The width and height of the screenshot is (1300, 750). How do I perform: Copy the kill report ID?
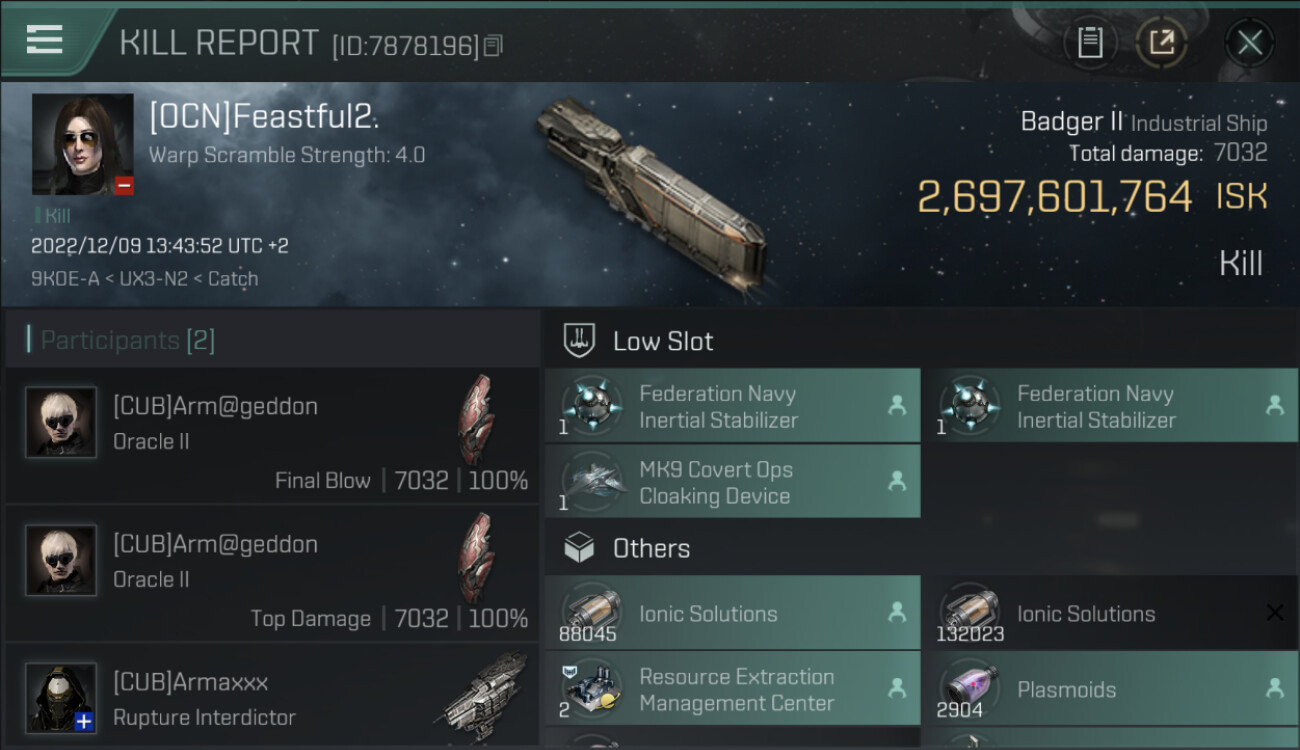tap(493, 46)
